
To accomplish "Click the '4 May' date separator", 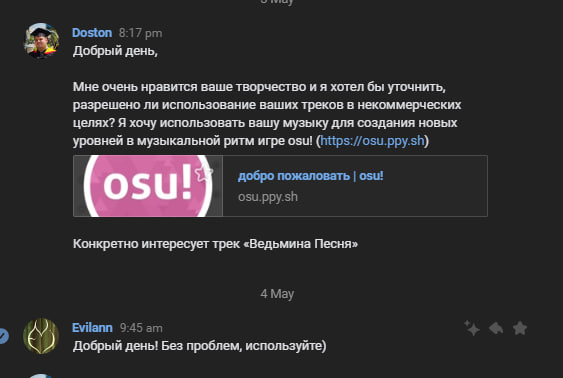I will (x=277, y=294).
